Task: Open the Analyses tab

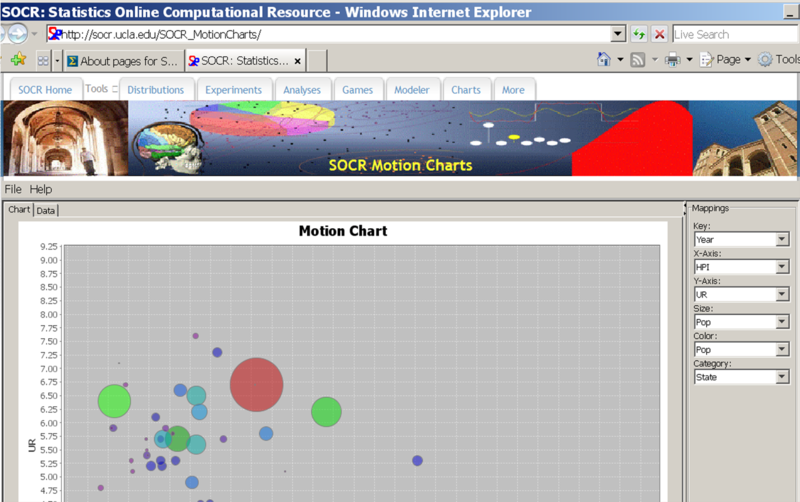Action: point(302,90)
